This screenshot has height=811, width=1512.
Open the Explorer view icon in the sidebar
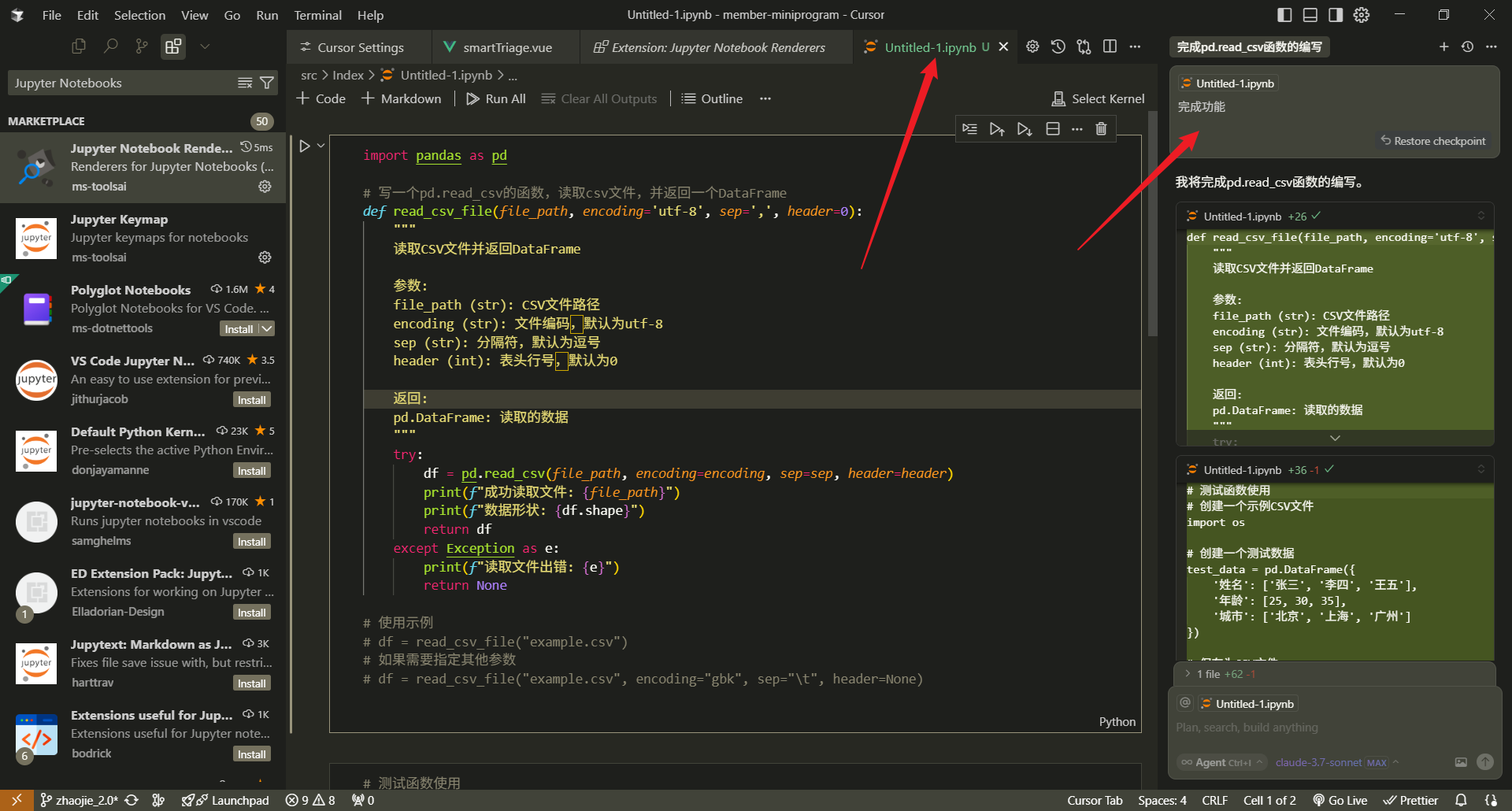[78, 46]
